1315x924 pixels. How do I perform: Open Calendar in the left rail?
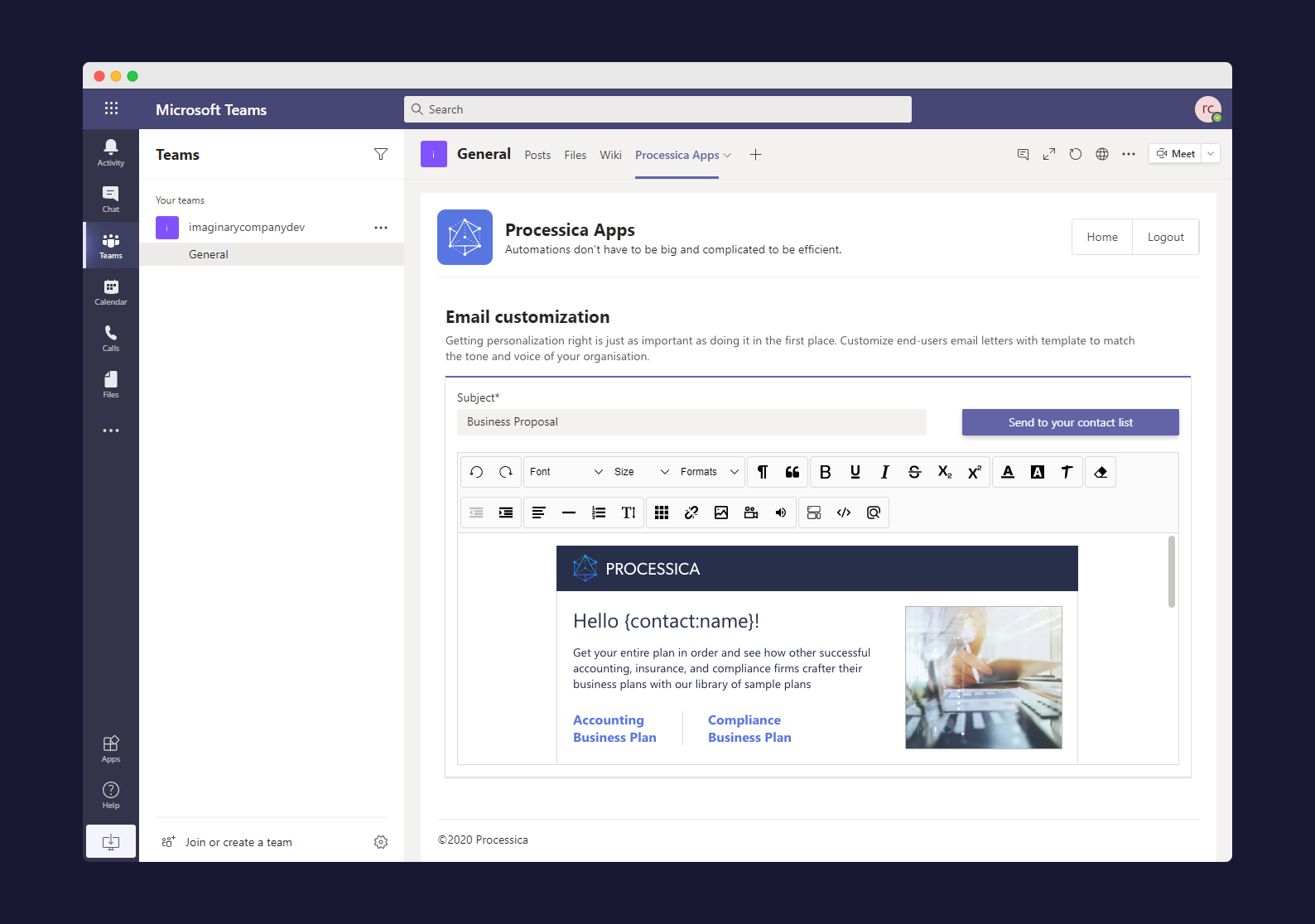[x=111, y=292]
